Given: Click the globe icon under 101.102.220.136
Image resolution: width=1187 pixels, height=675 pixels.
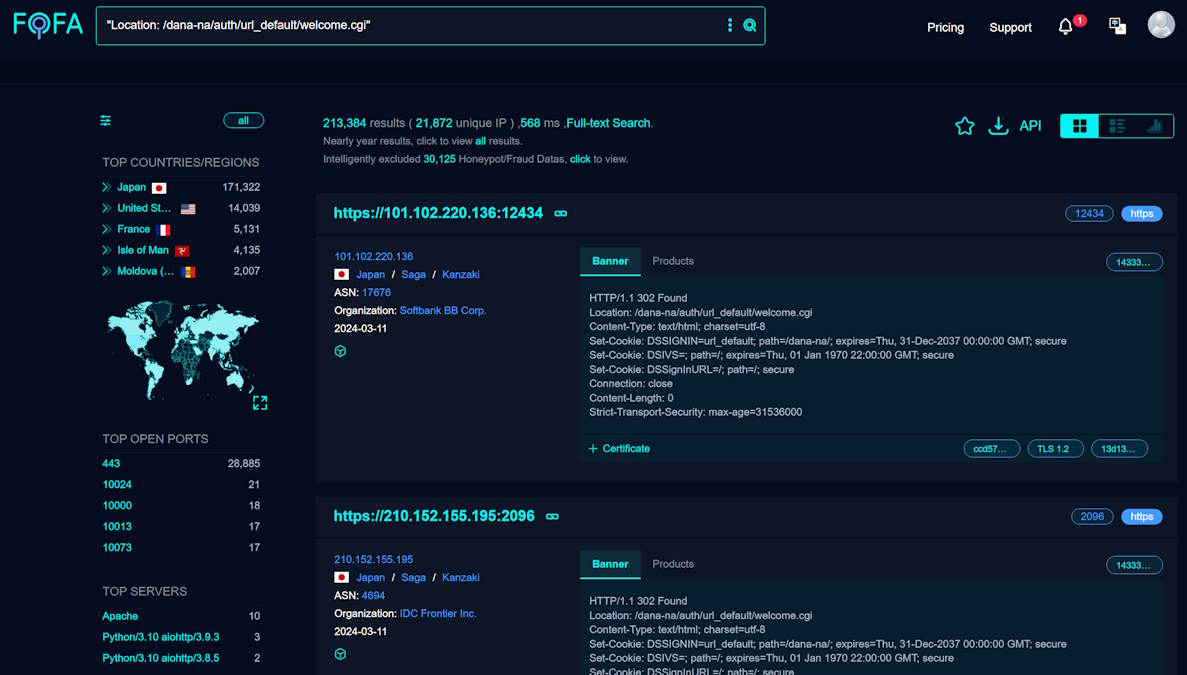Looking at the screenshot, I should pyautogui.click(x=340, y=351).
